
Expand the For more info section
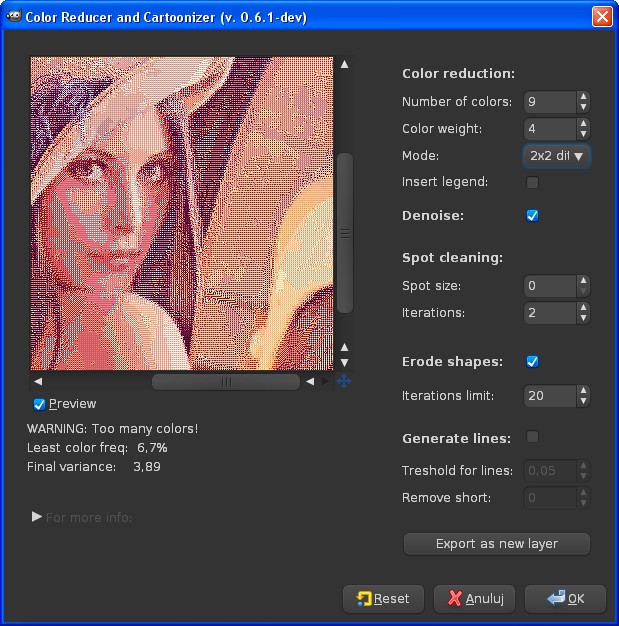[x=37, y=517]
